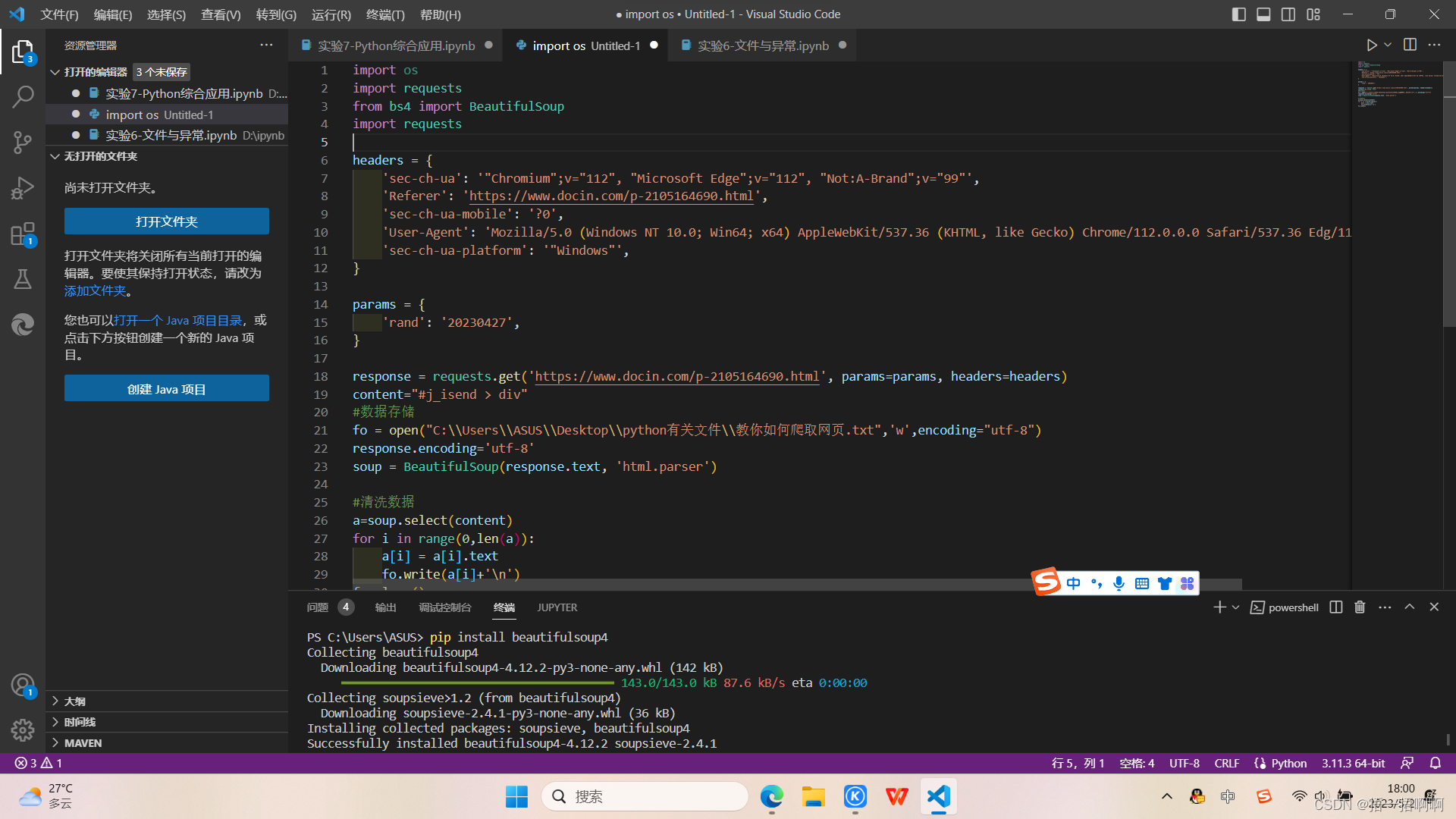Start a new terminal with plus icon

pos(1219,607)
